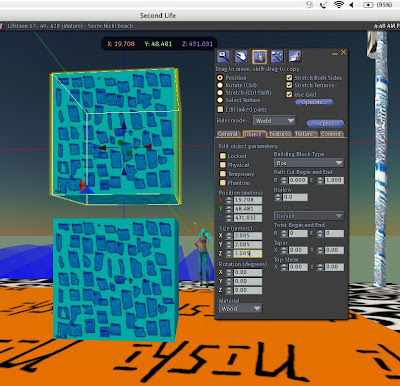Click the << Less button
This screenshot has width=400, height=386.
[x=325, y=123]
